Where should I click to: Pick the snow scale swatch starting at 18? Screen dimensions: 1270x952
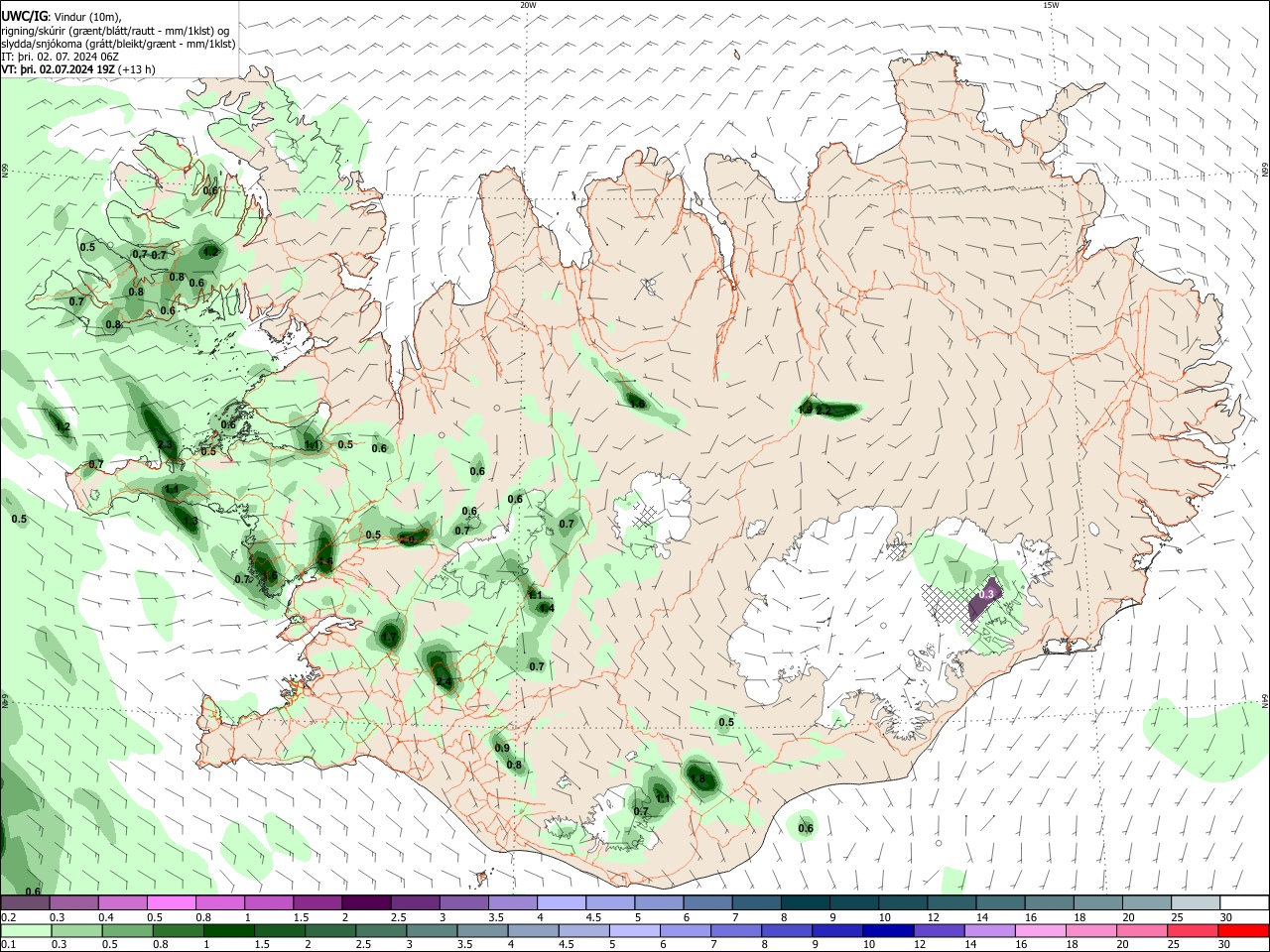[1097, 902]
